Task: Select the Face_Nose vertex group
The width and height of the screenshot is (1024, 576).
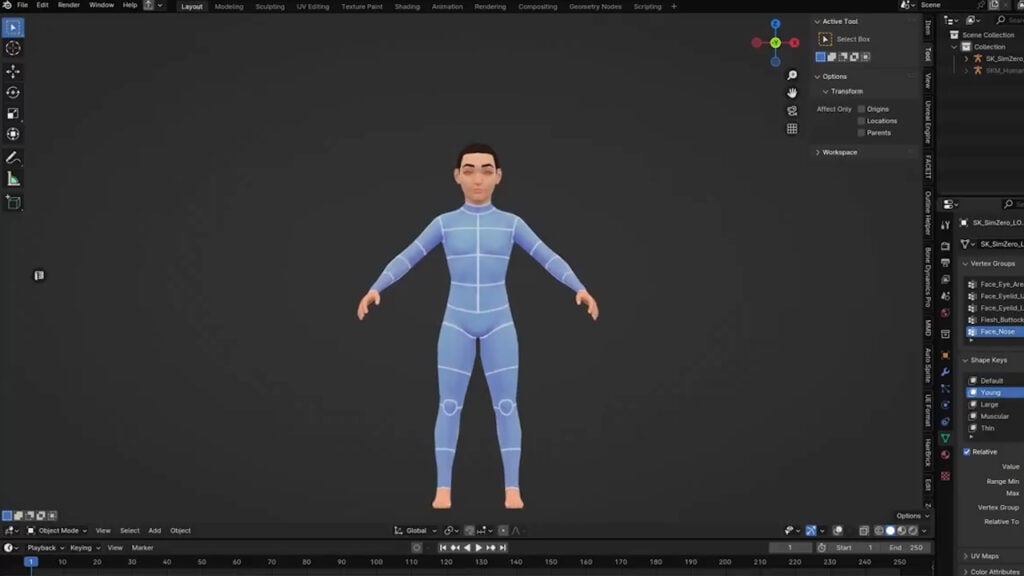Action: click(x=997, y=331)
